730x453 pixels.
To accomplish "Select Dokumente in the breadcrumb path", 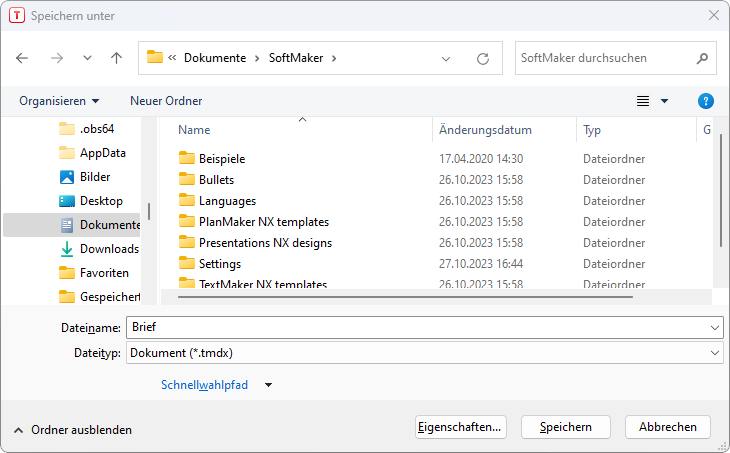I will point(215,58).
